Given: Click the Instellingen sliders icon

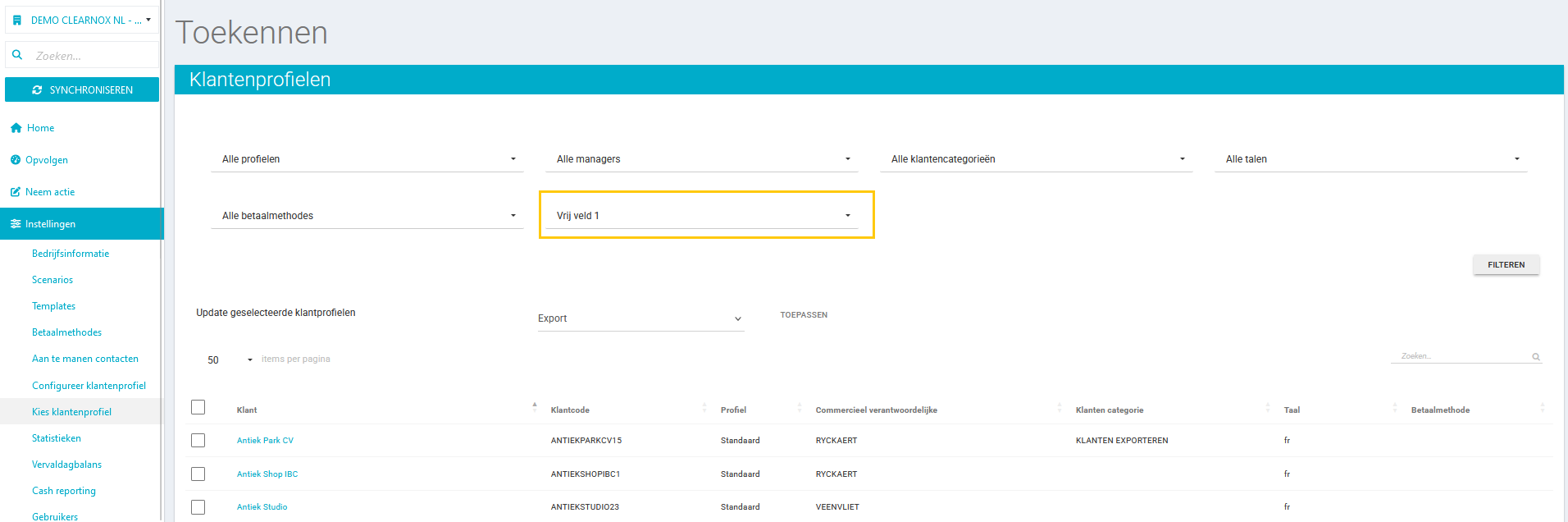Looking at the screenshot, I should pos(16,224).
